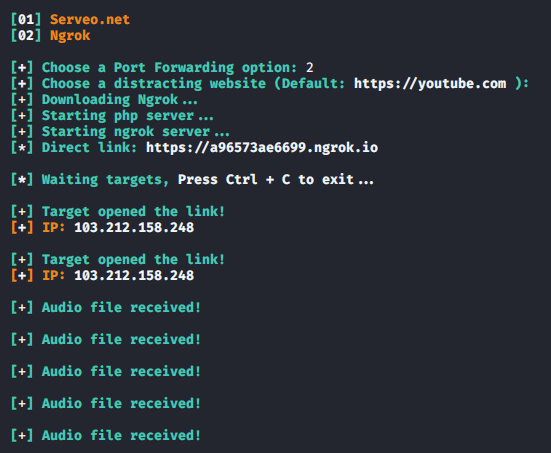Click the second IP address 103.212.158.248
The height and width of the screenshot is (453, 551).
[x=134, y=276]
